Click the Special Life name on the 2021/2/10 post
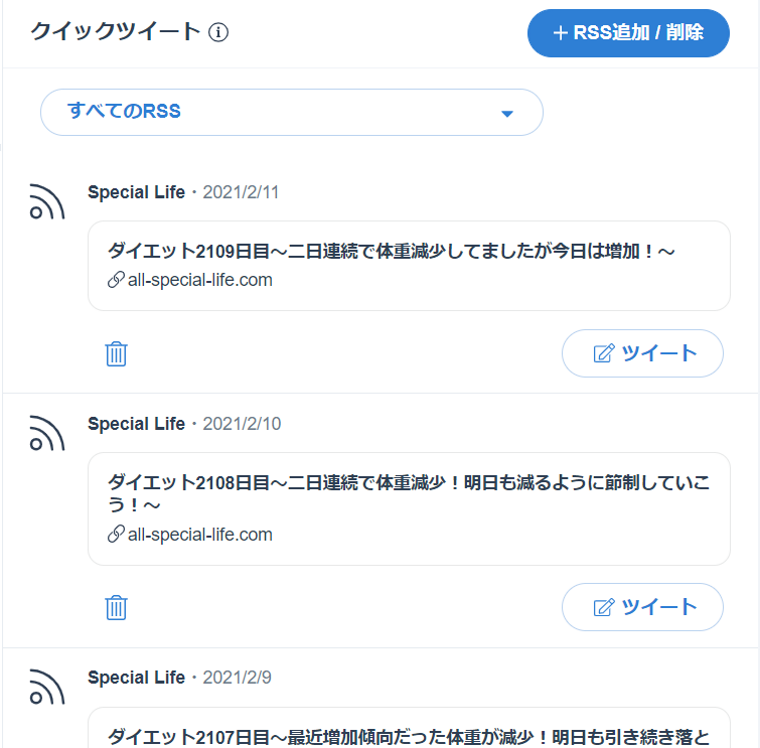Image resolution: width=760 pixels, height=748 pixels. [136, 424]
